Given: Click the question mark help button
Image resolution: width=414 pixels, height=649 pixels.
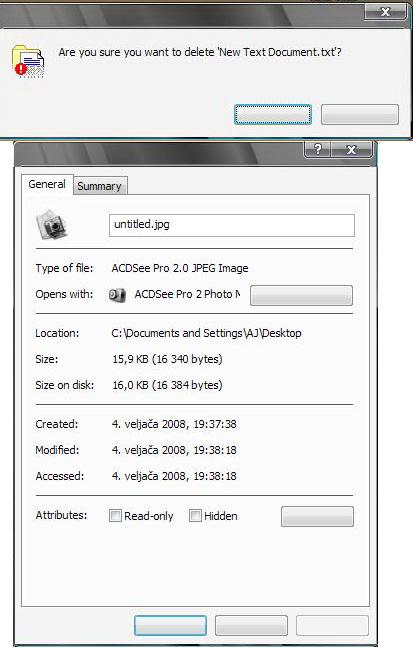Looking at the screenshot, I should click(x=318, y=149).
